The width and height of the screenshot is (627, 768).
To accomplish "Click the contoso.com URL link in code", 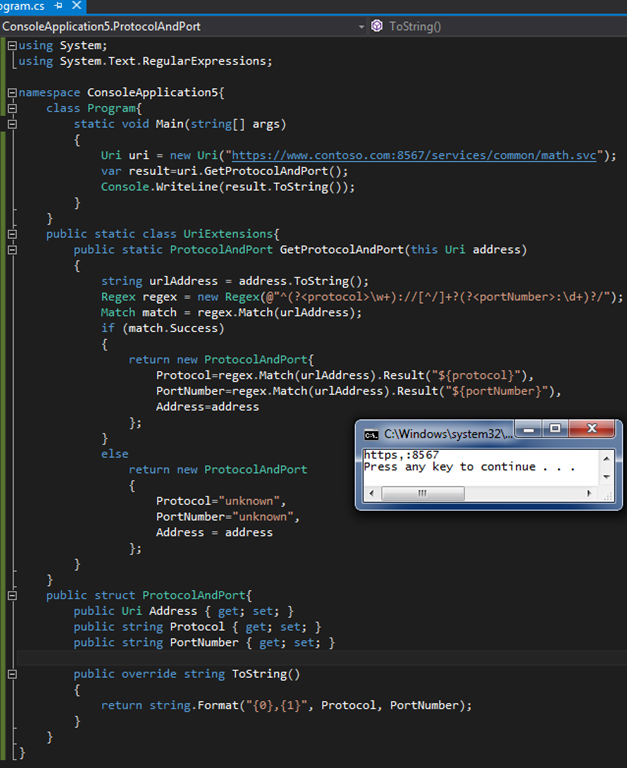I will (x=420, y=156).
